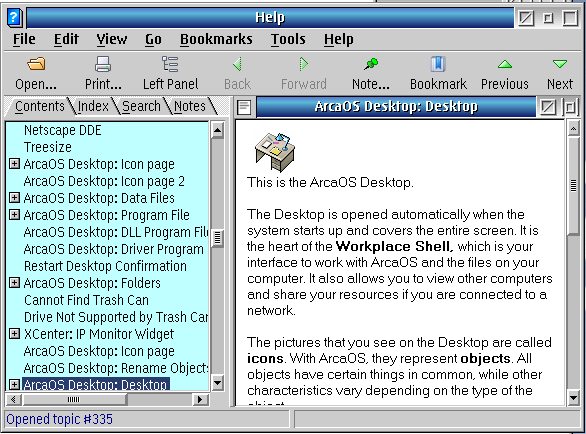This screenshot has width=586, height=434.
Task: Click contents horizontal scroll thumb
Action: (74, 400)
